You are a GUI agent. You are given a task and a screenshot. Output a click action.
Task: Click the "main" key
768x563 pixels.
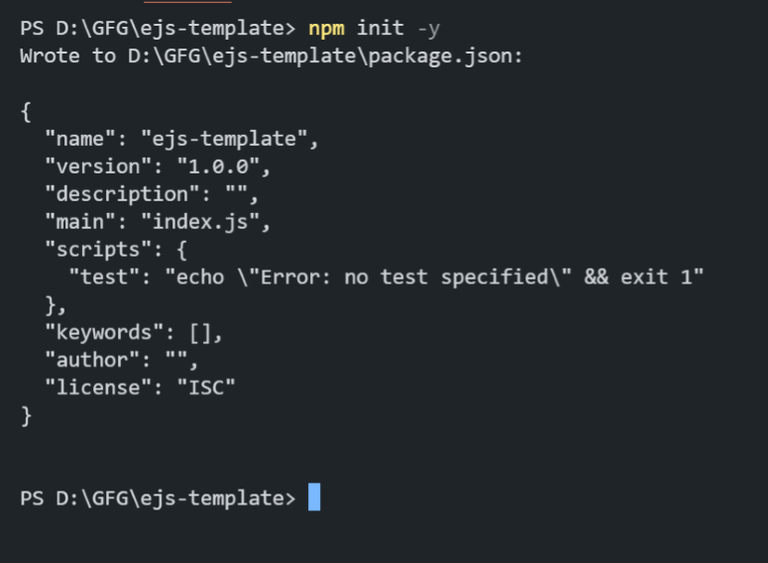[80, 221]
